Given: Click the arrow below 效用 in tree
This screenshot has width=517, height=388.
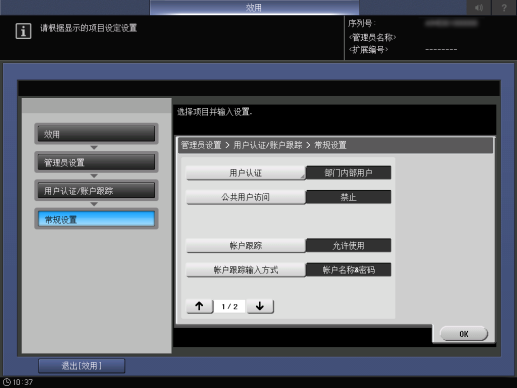Looking at the screenshot, I should (x=94, y=147).
